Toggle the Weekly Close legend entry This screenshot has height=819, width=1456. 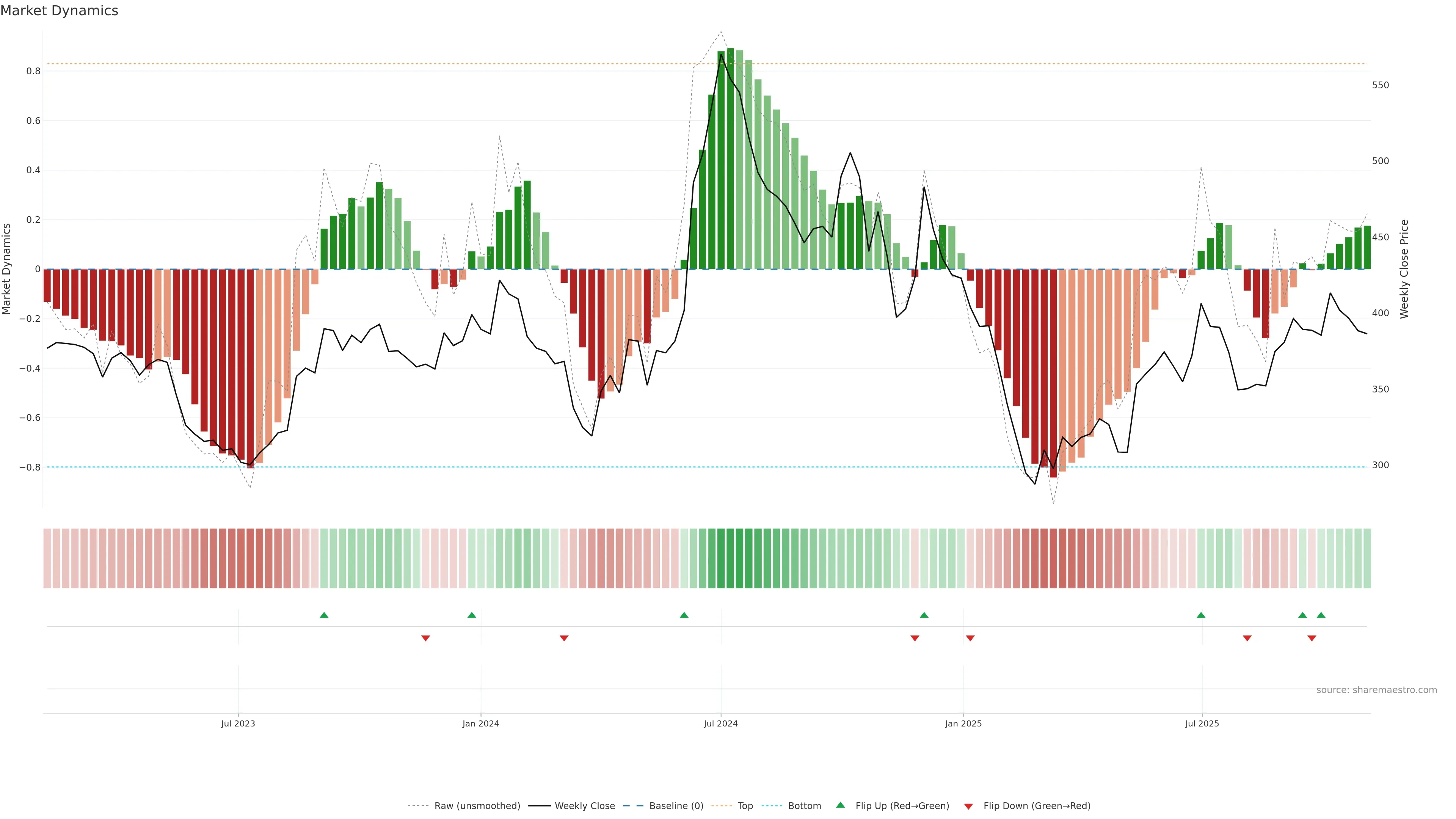pyautogui.click(x=584, y=806)
